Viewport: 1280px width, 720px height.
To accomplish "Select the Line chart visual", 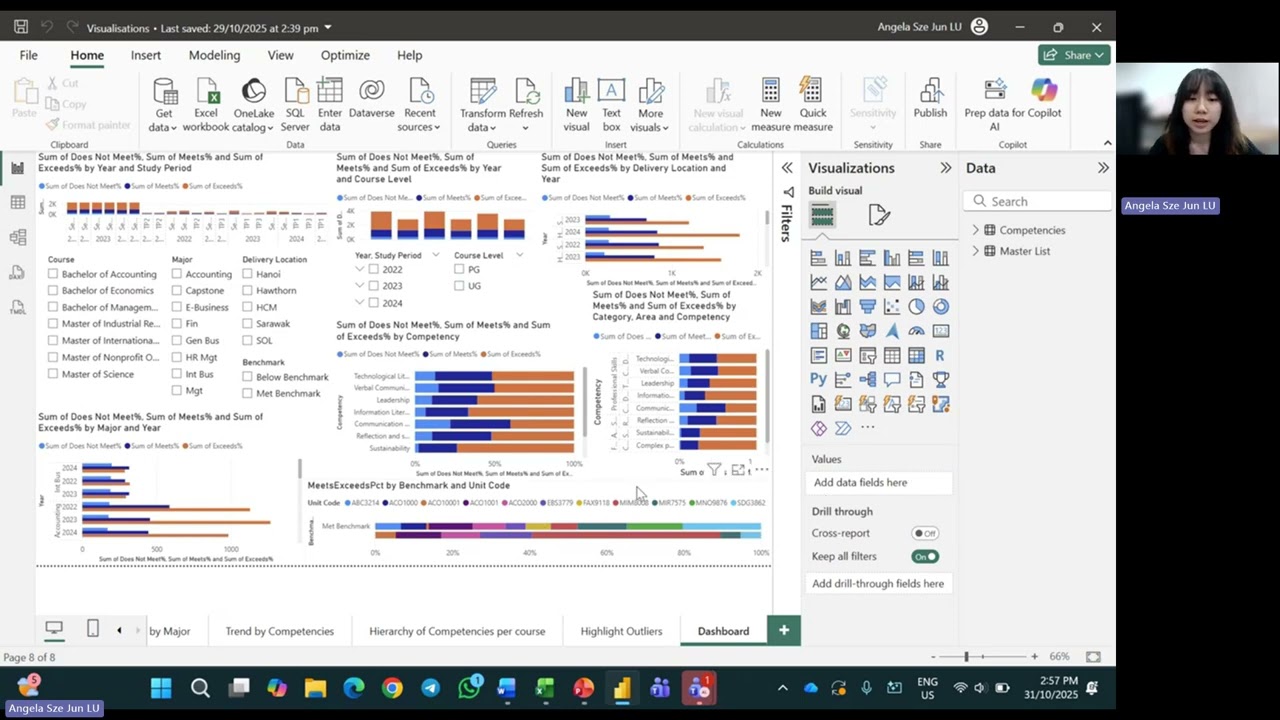I will [x=818, y=282].
